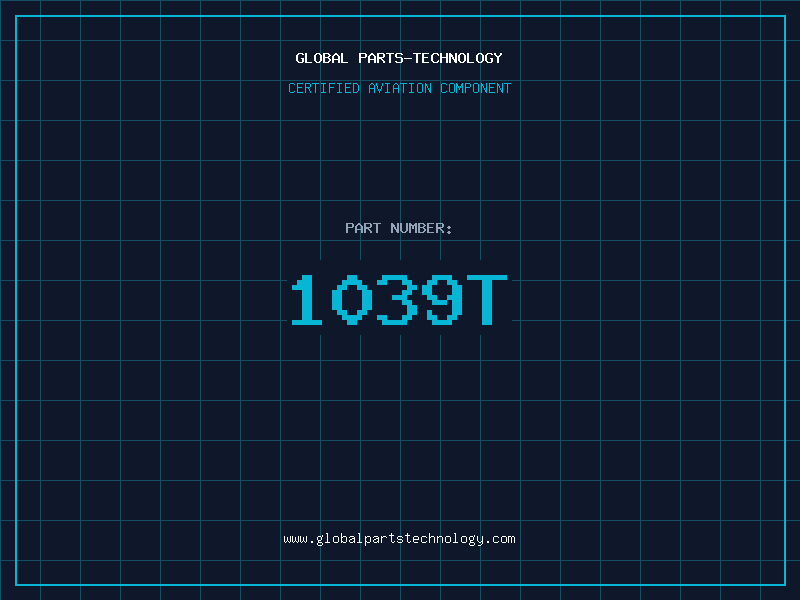Select the CERTIFIED AVIATION COMPONENT subtitle
Viewport: 800px width, 600px height.
coord(399,88)
